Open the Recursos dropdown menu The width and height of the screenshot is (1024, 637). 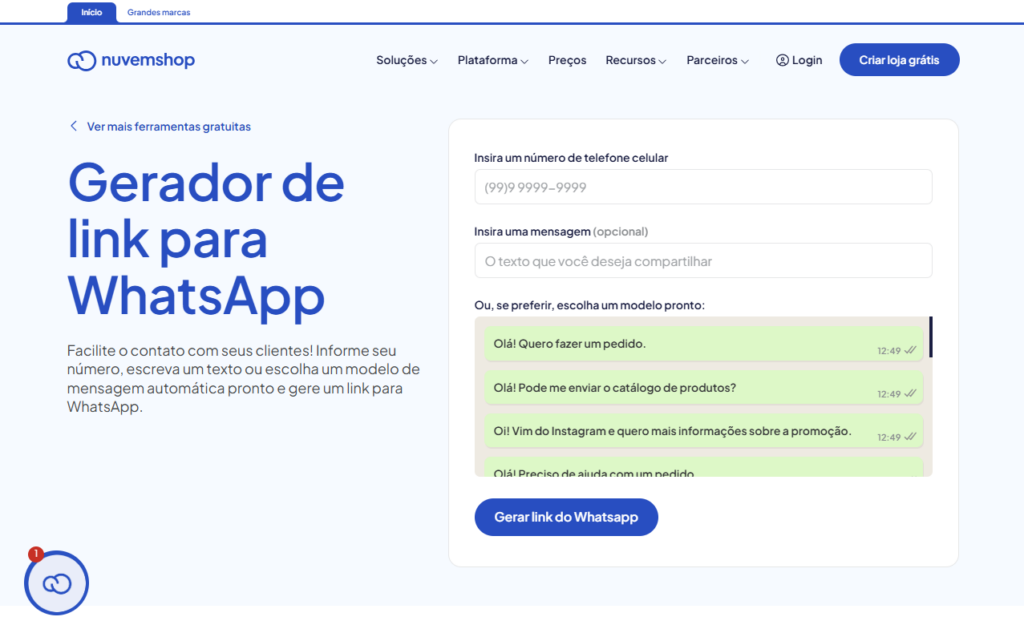[635, 60]
